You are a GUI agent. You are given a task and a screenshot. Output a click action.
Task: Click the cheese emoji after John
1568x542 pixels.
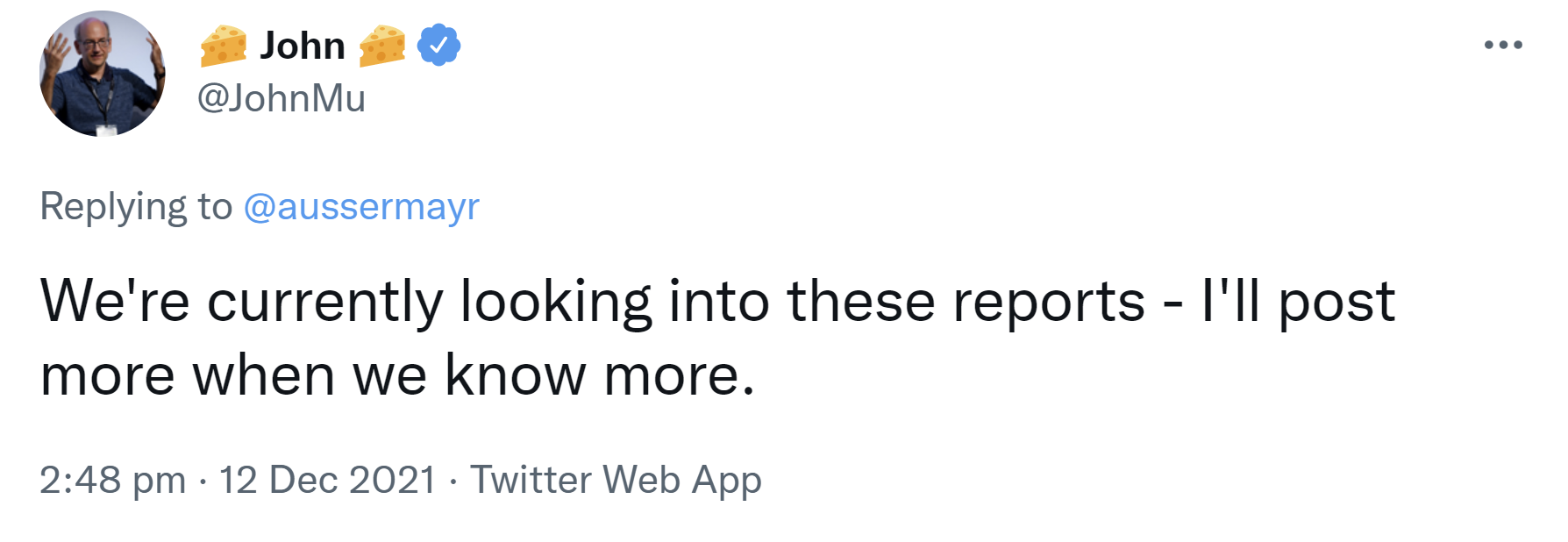(x=382, y=46)
